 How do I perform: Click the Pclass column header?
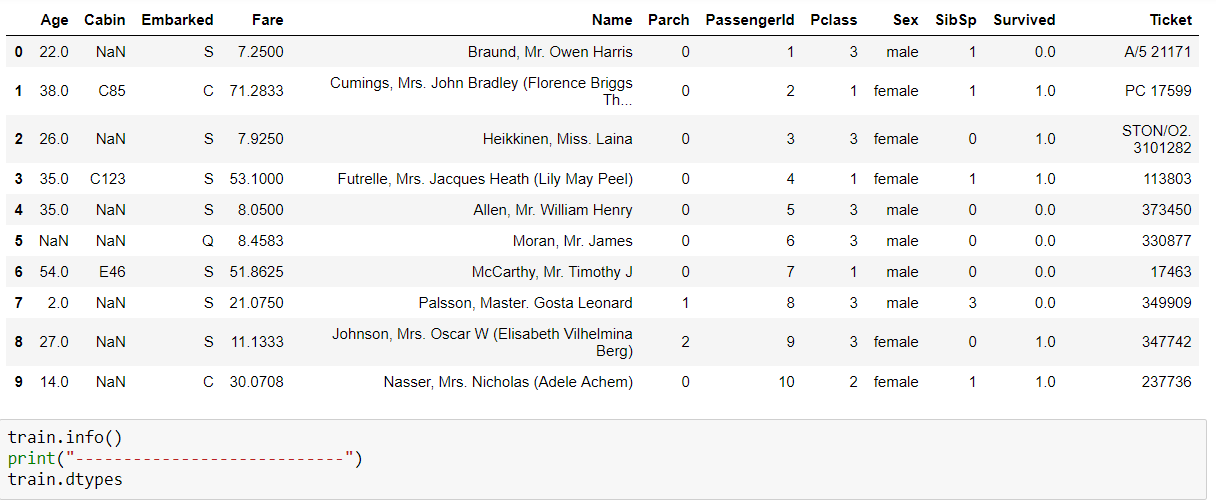tap(834, 20)
